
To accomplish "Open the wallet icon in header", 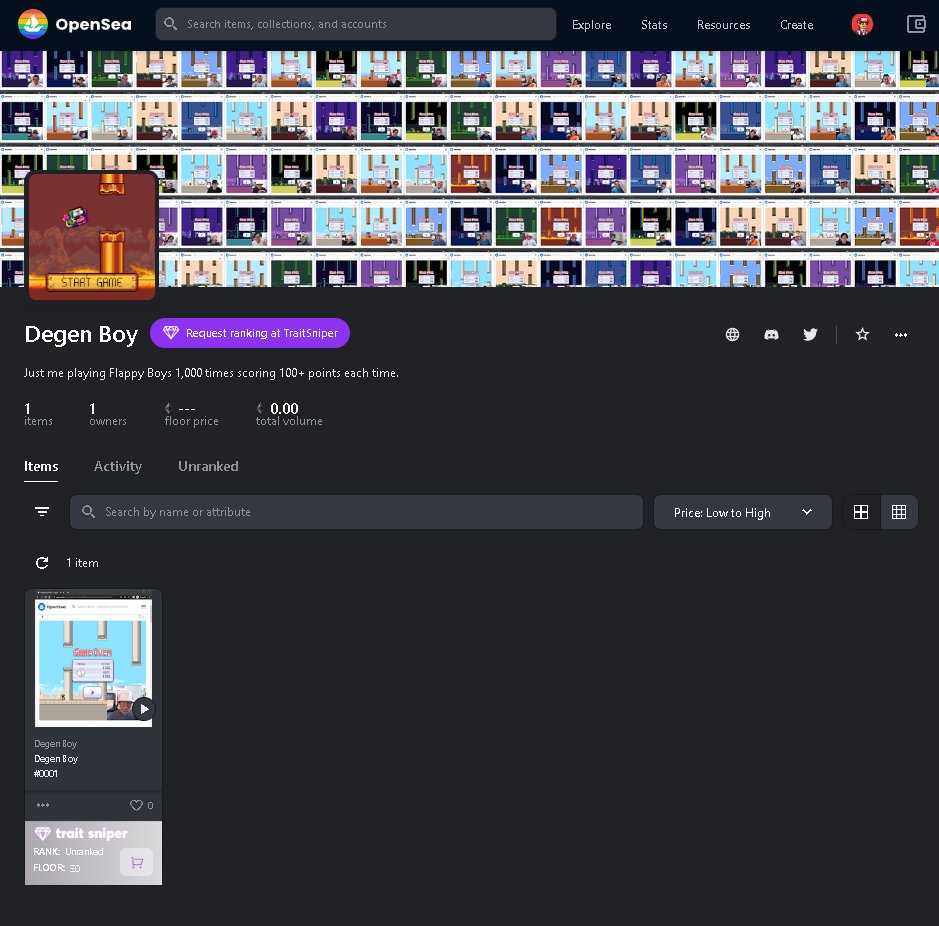I will pos(916,25).
